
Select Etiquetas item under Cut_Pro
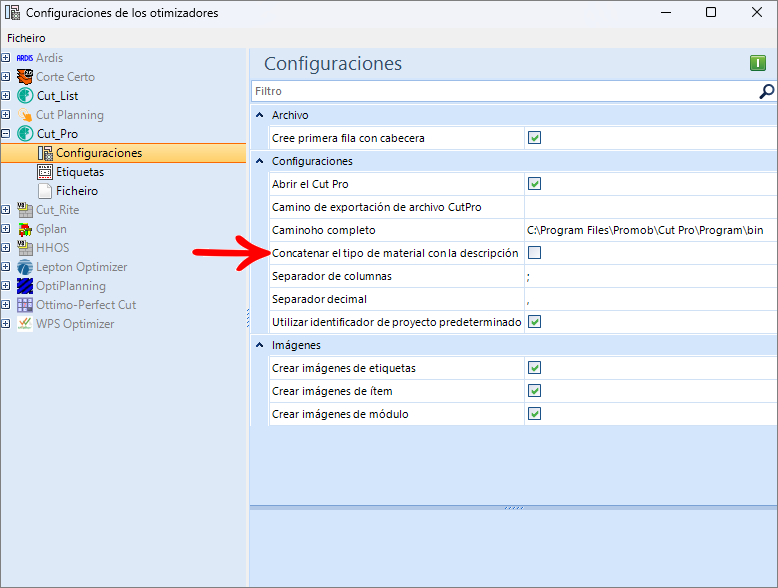[x=80, y=172]
